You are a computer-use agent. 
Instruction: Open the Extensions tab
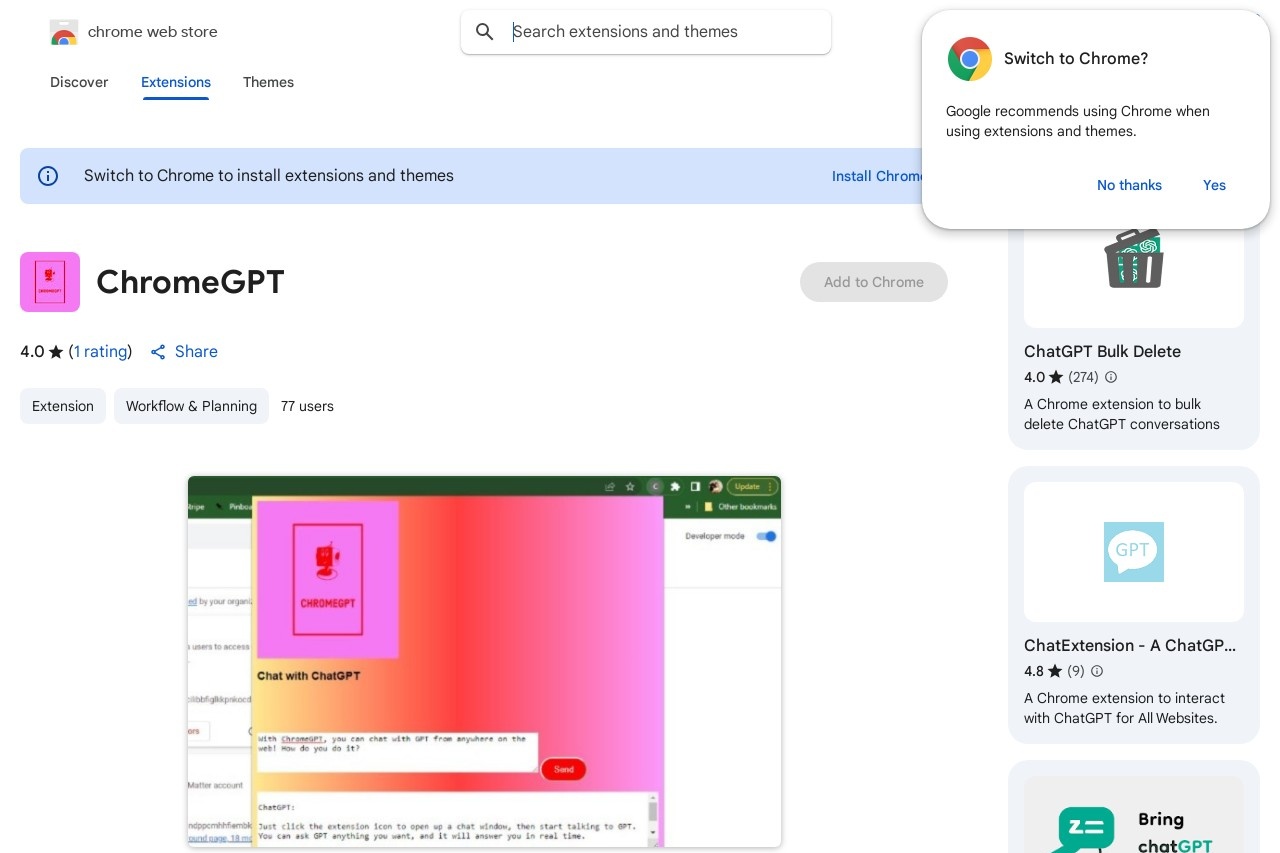coord(176,82)
